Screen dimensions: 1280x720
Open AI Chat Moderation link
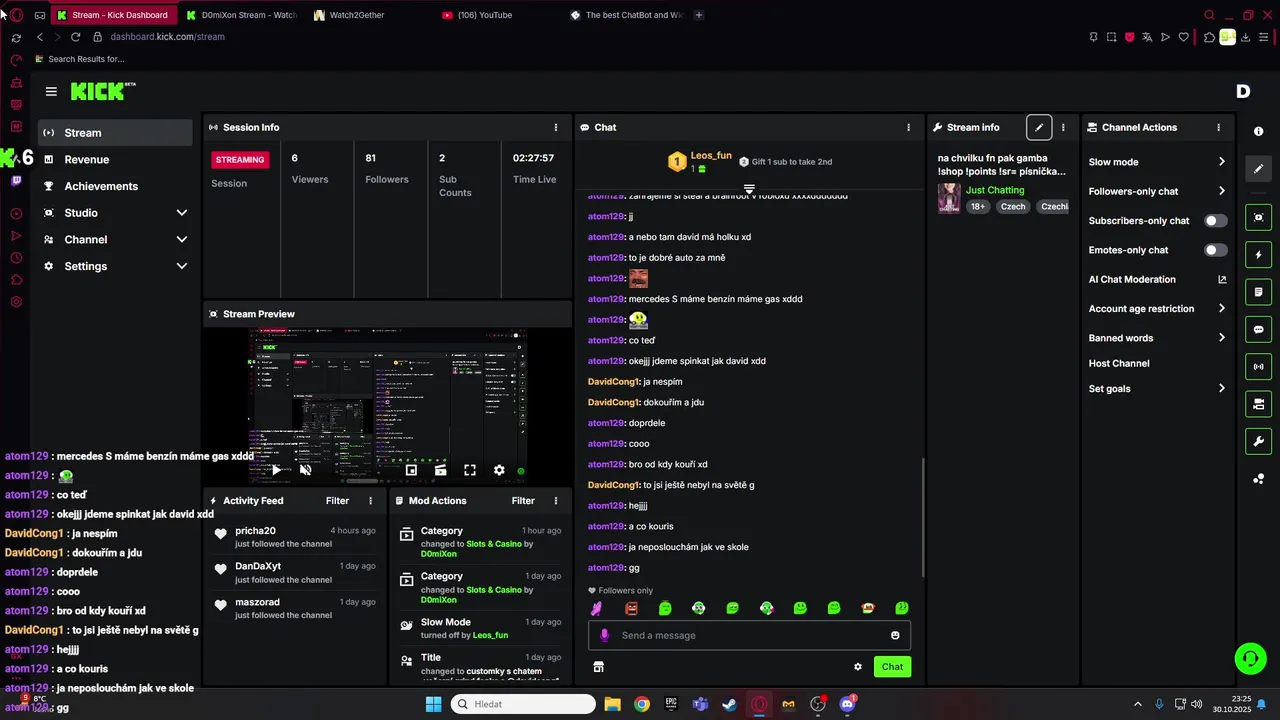pyautogui.click(x=1157, y=280)
